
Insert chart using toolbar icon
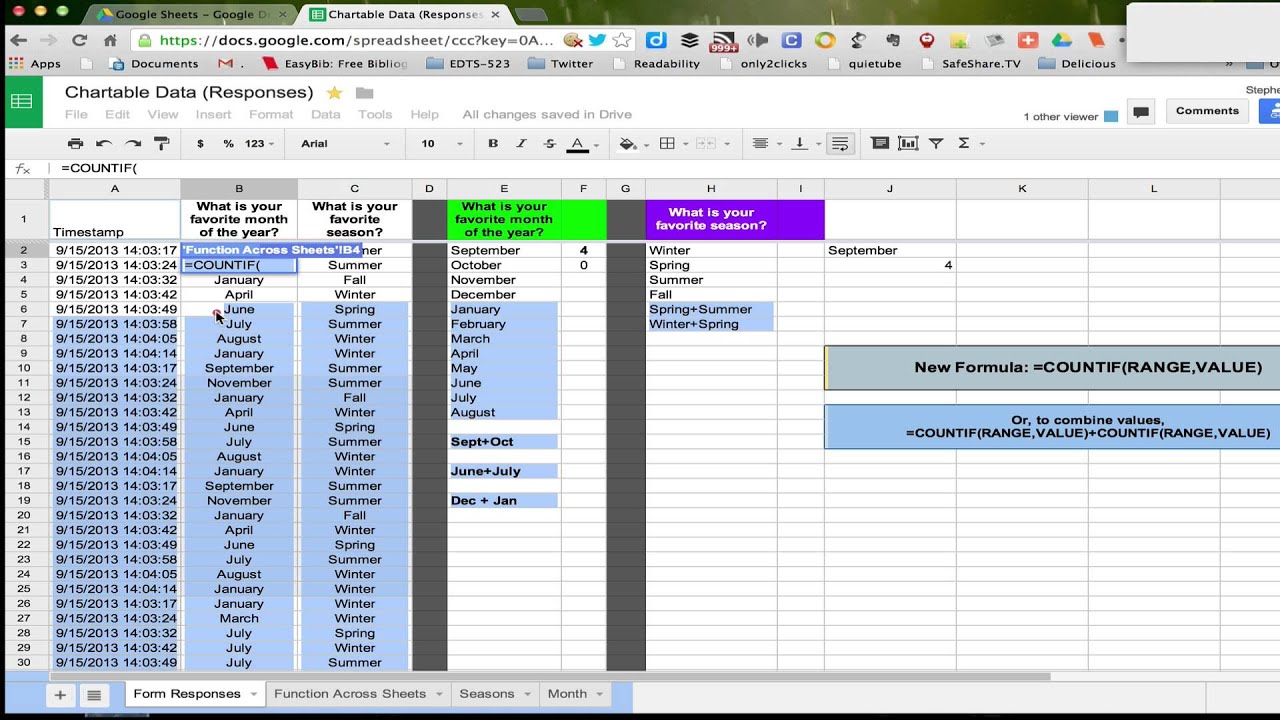click(908, 144)
